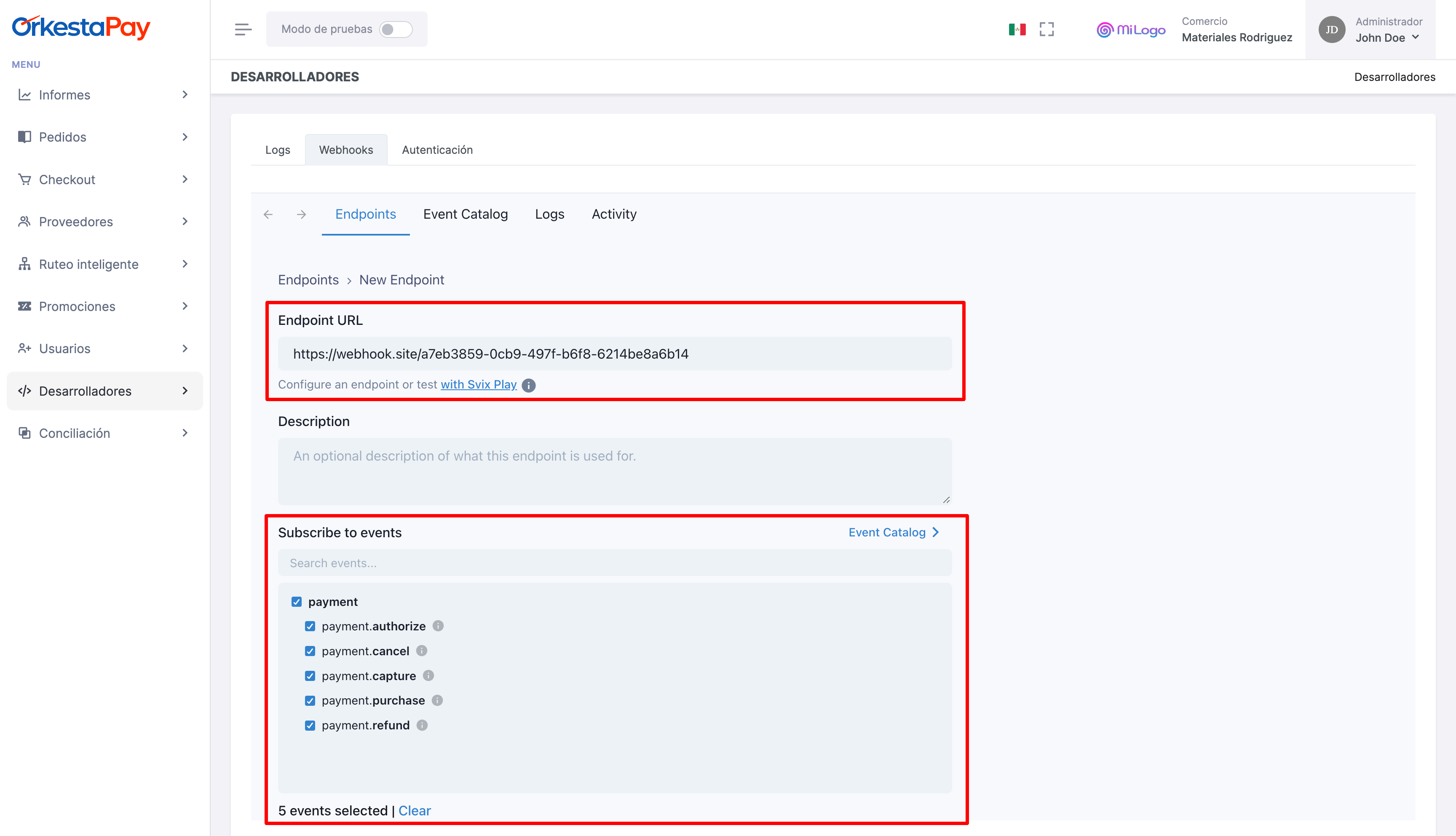
Task: Switch to the top Logs tab
Action: (x=278, y=150)
